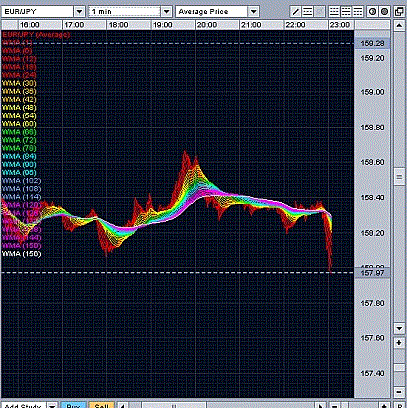Click the 157.80 price axis label
This screenshot has width=410, height=408.
(372, 303)
